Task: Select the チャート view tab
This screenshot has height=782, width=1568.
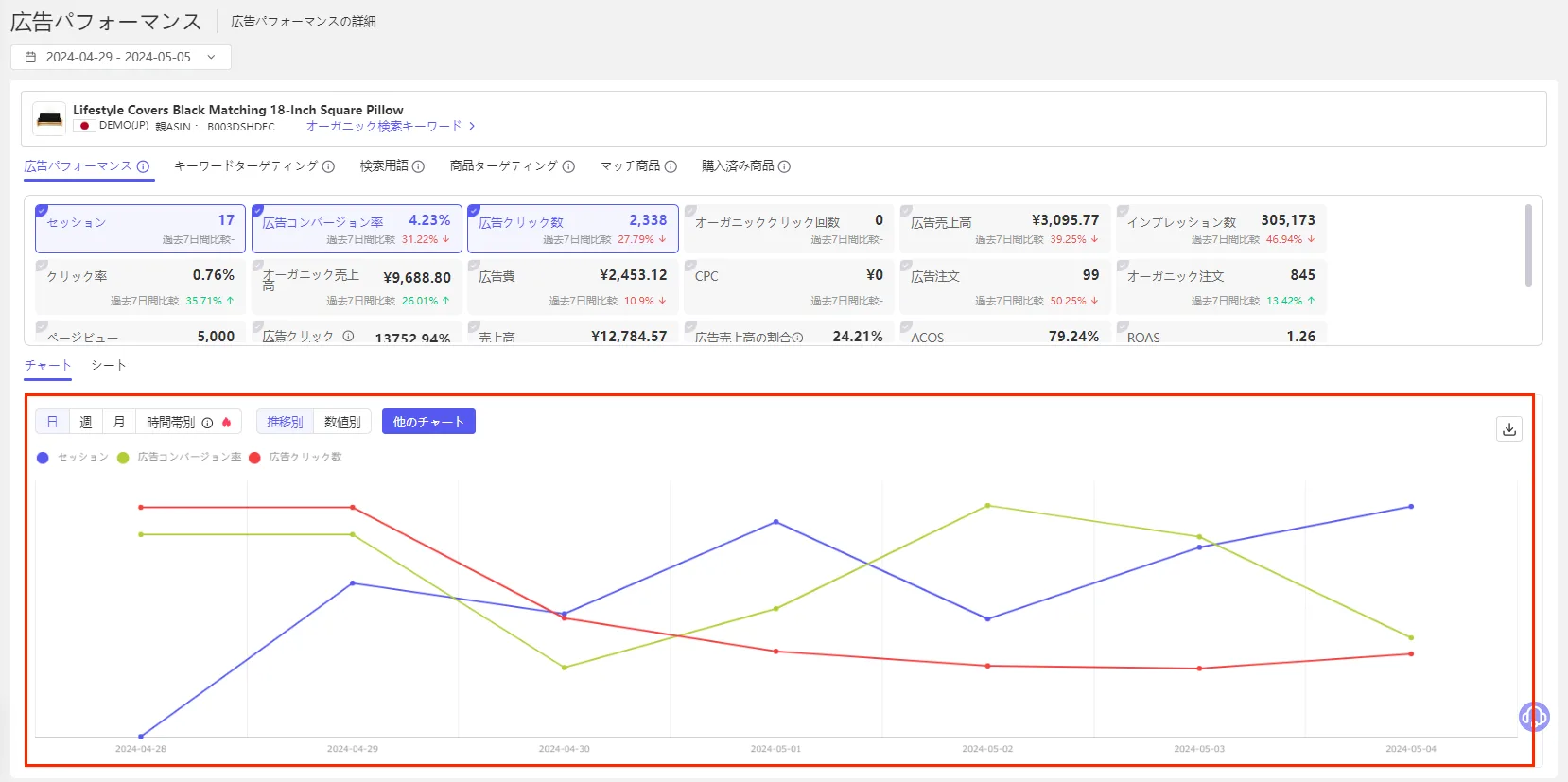Action: pyautogui.click(x=48, y=365)
